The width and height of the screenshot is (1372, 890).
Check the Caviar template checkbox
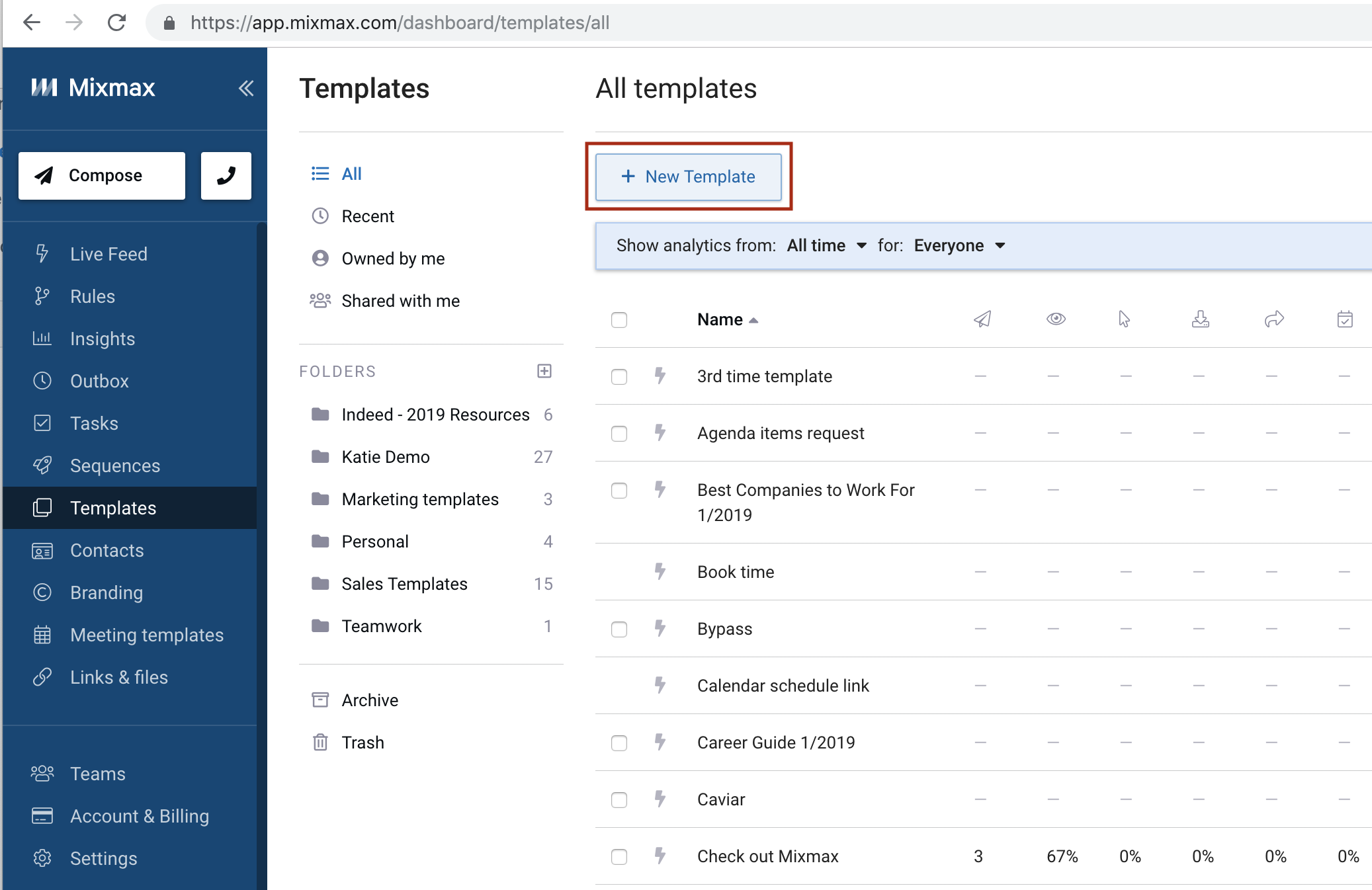(619, 800)
